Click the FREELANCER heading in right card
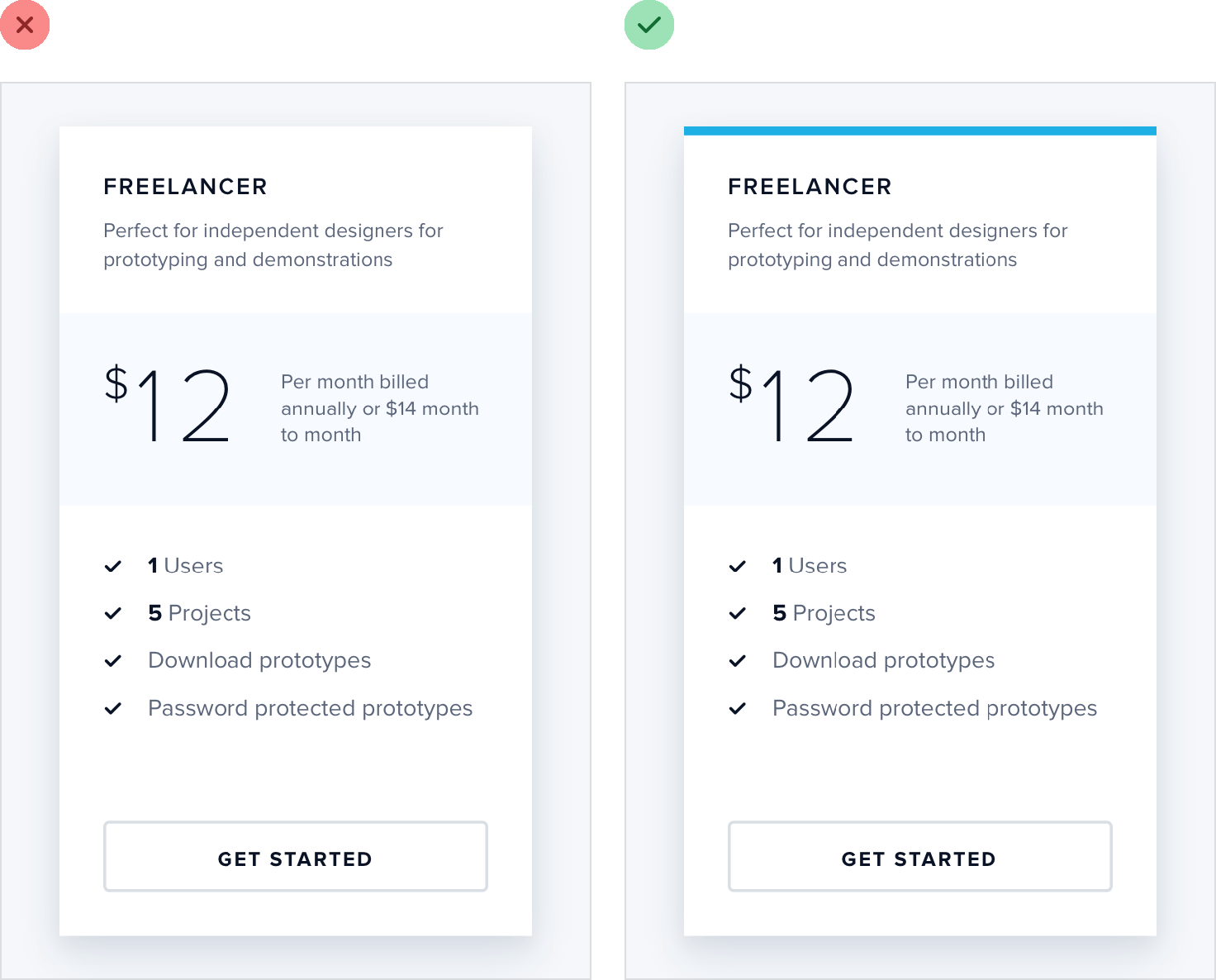Image resolution: width=1216 pixels, height=980 pixels. [x=810, y=187]
